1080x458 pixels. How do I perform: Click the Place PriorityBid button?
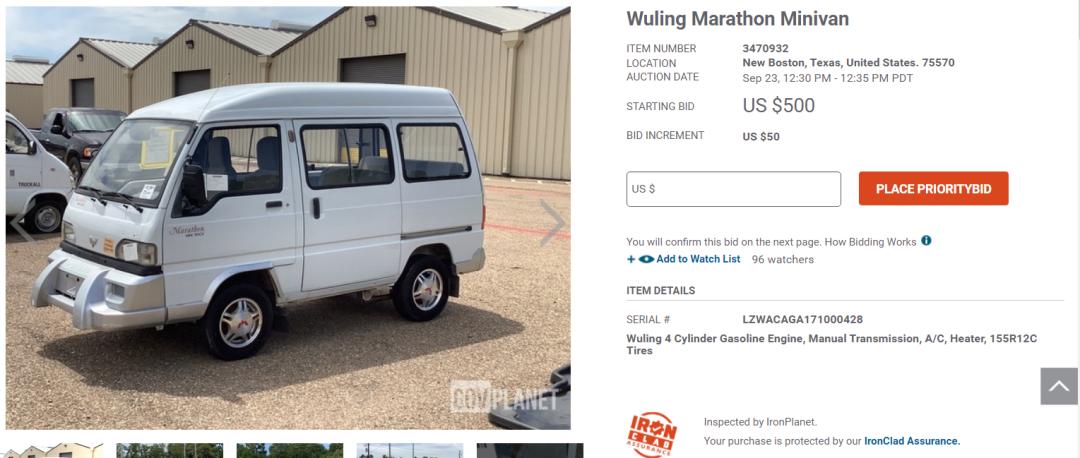click(x=933, y=189)
